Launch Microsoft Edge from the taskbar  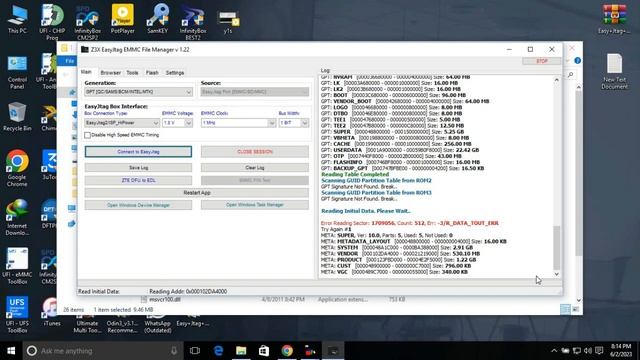(218, 351)
